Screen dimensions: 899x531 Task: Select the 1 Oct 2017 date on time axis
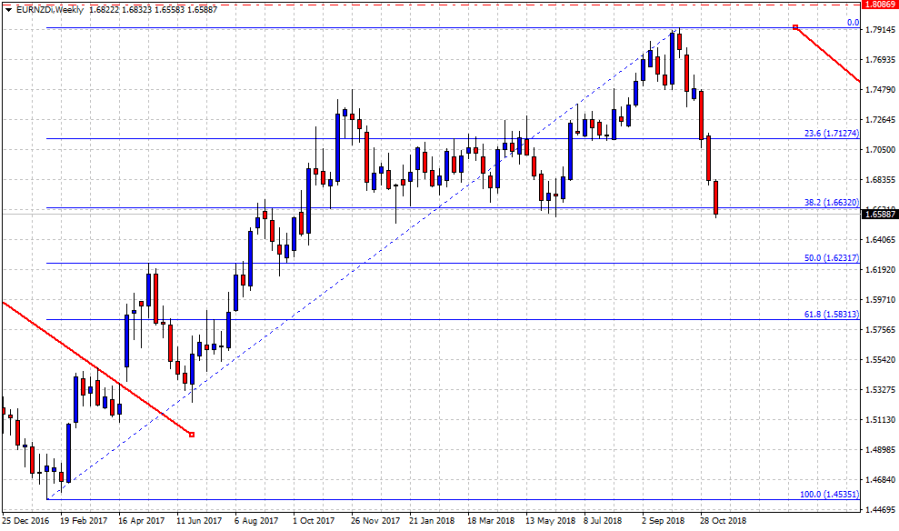click(x=313, y=521)
